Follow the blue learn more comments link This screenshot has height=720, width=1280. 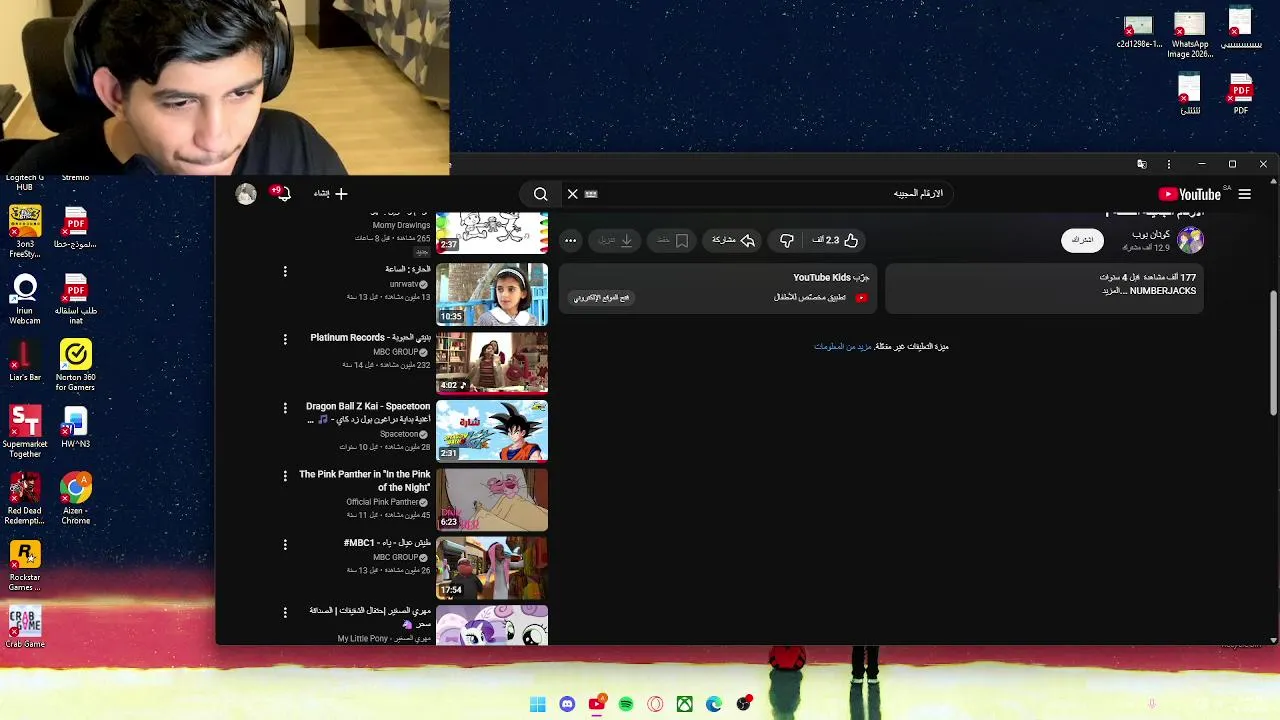tap(843, 347)
